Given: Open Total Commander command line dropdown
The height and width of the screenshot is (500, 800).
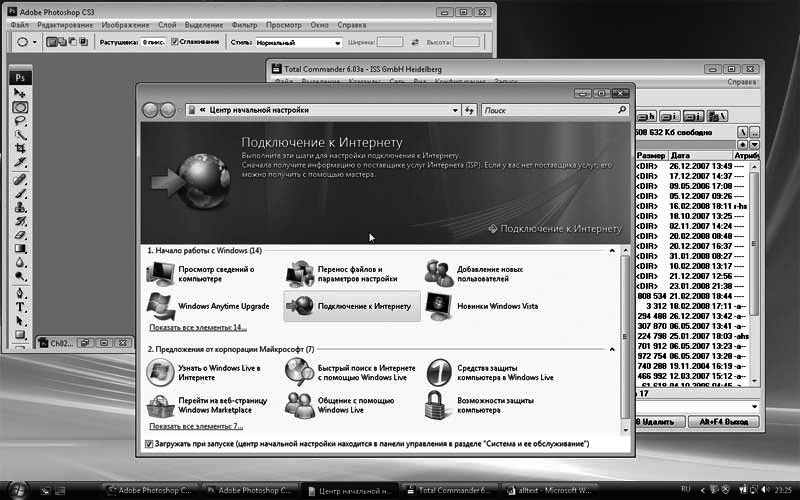Looking at the screenshot, I should tap(754, 407).
